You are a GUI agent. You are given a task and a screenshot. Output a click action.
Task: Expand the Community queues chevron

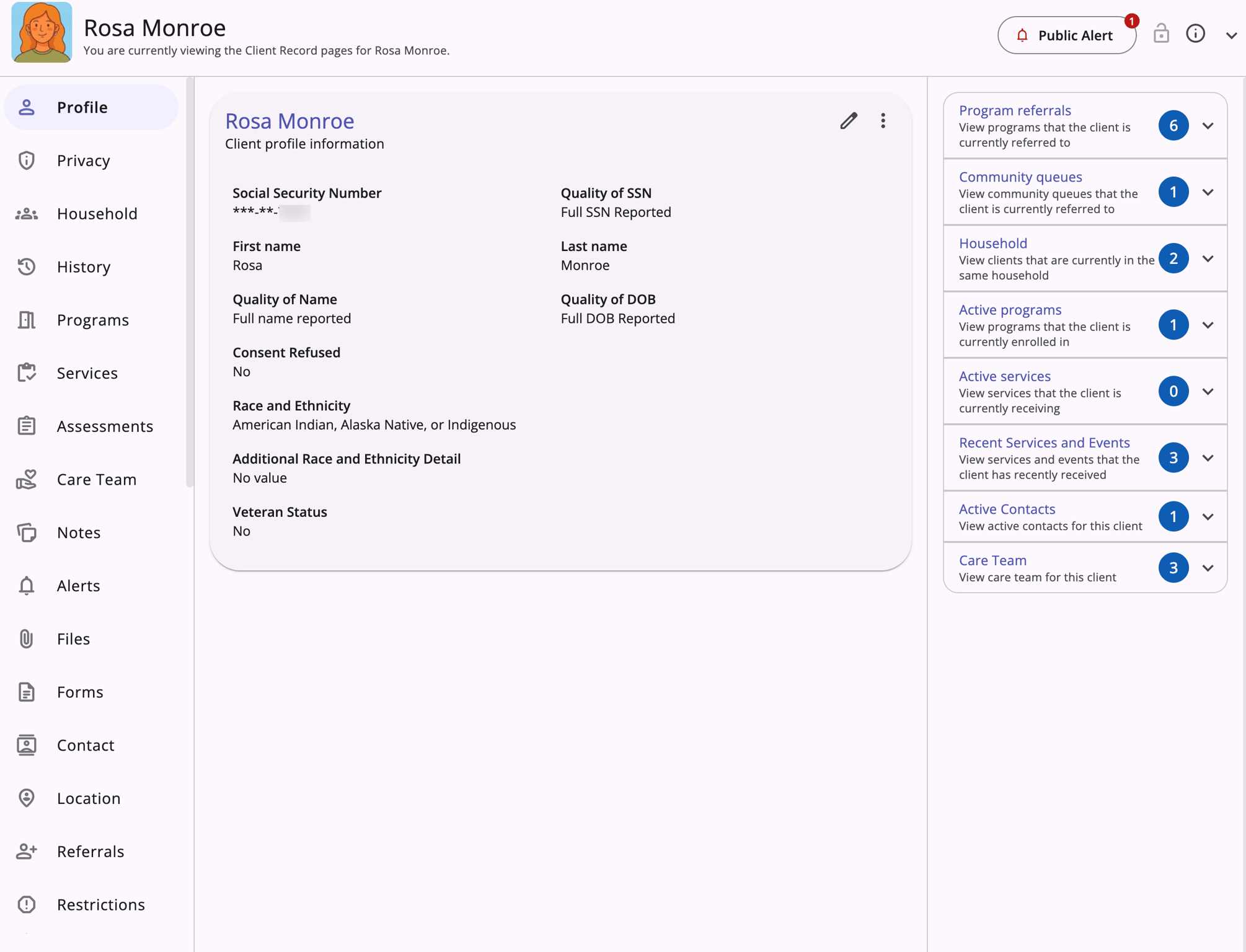tap(1208, 192)
